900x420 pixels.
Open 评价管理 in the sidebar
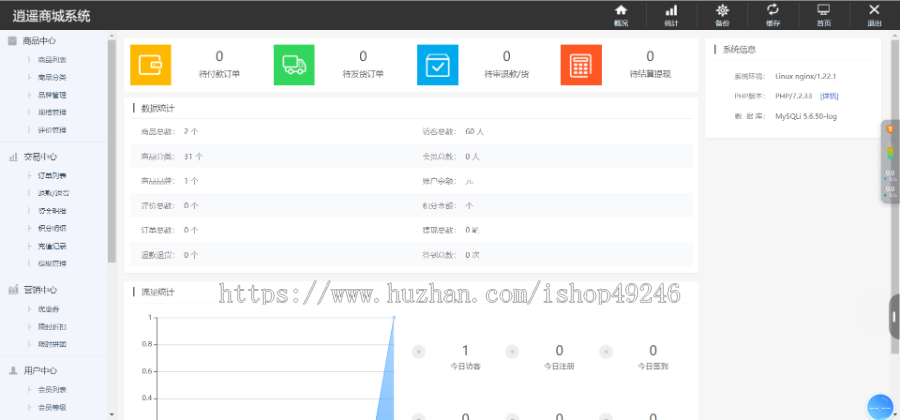tap(52, 130)
